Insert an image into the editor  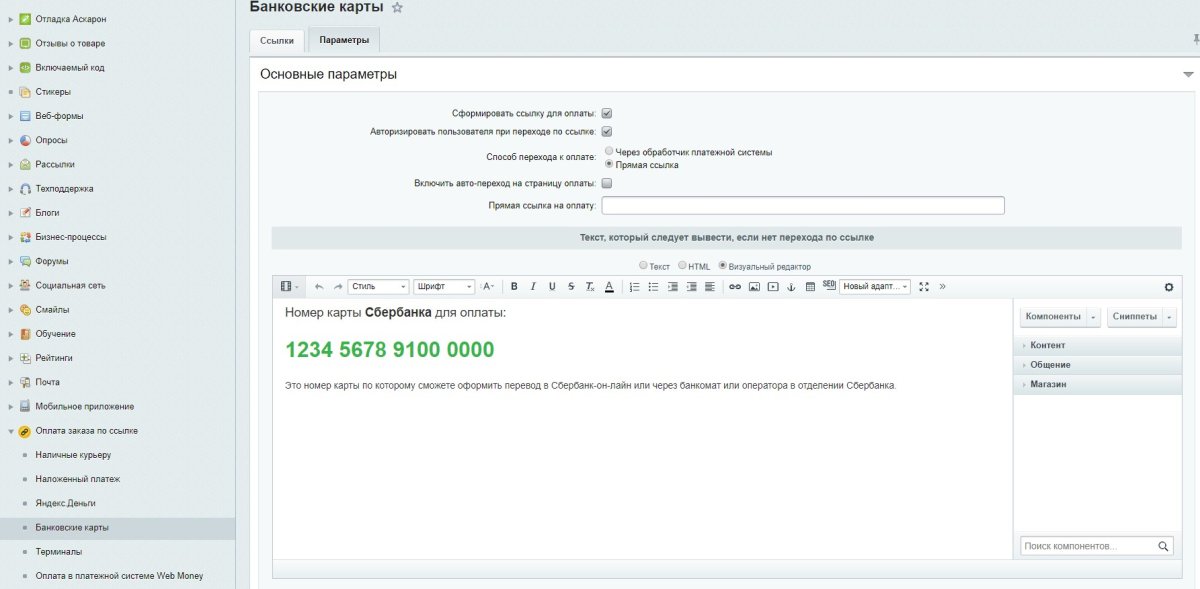pos(754,287)
